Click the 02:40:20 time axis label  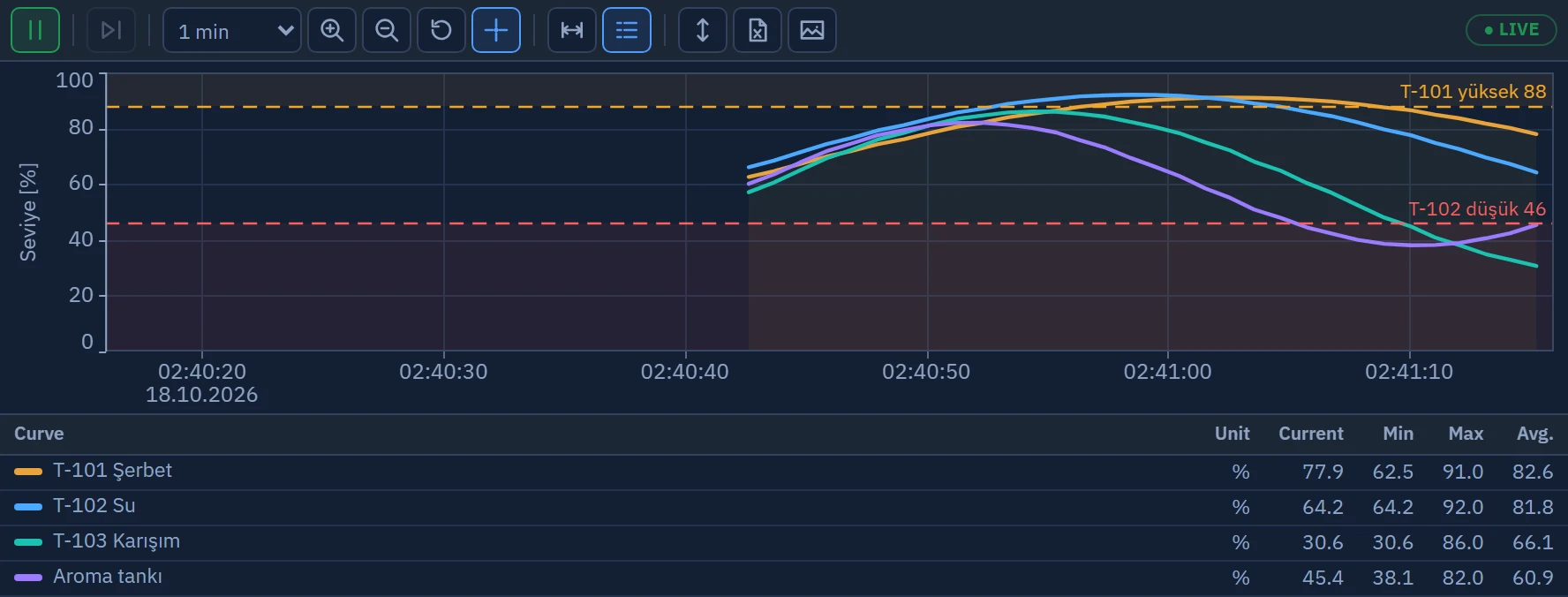point(202,372)
